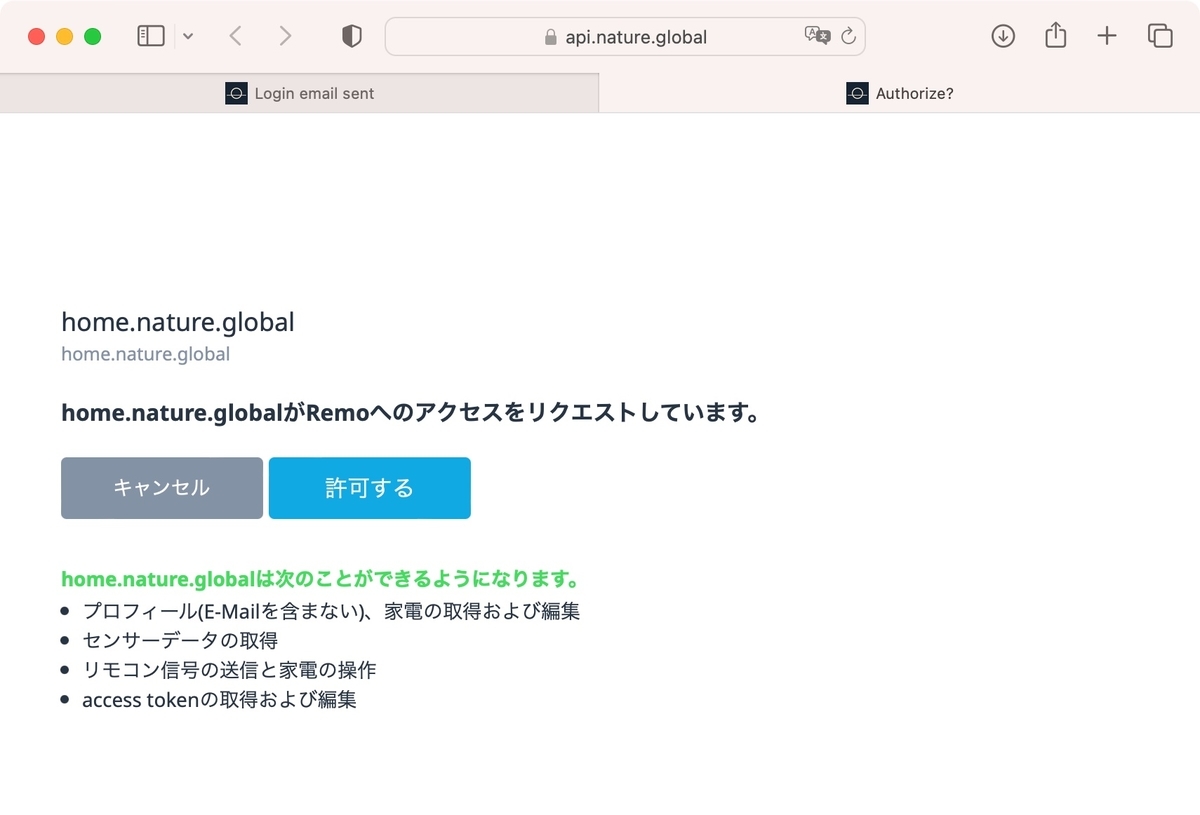Viewport: 1200px width, 815px height.
Task: Click the api.nature.global address bar
Action: point(625,37)
